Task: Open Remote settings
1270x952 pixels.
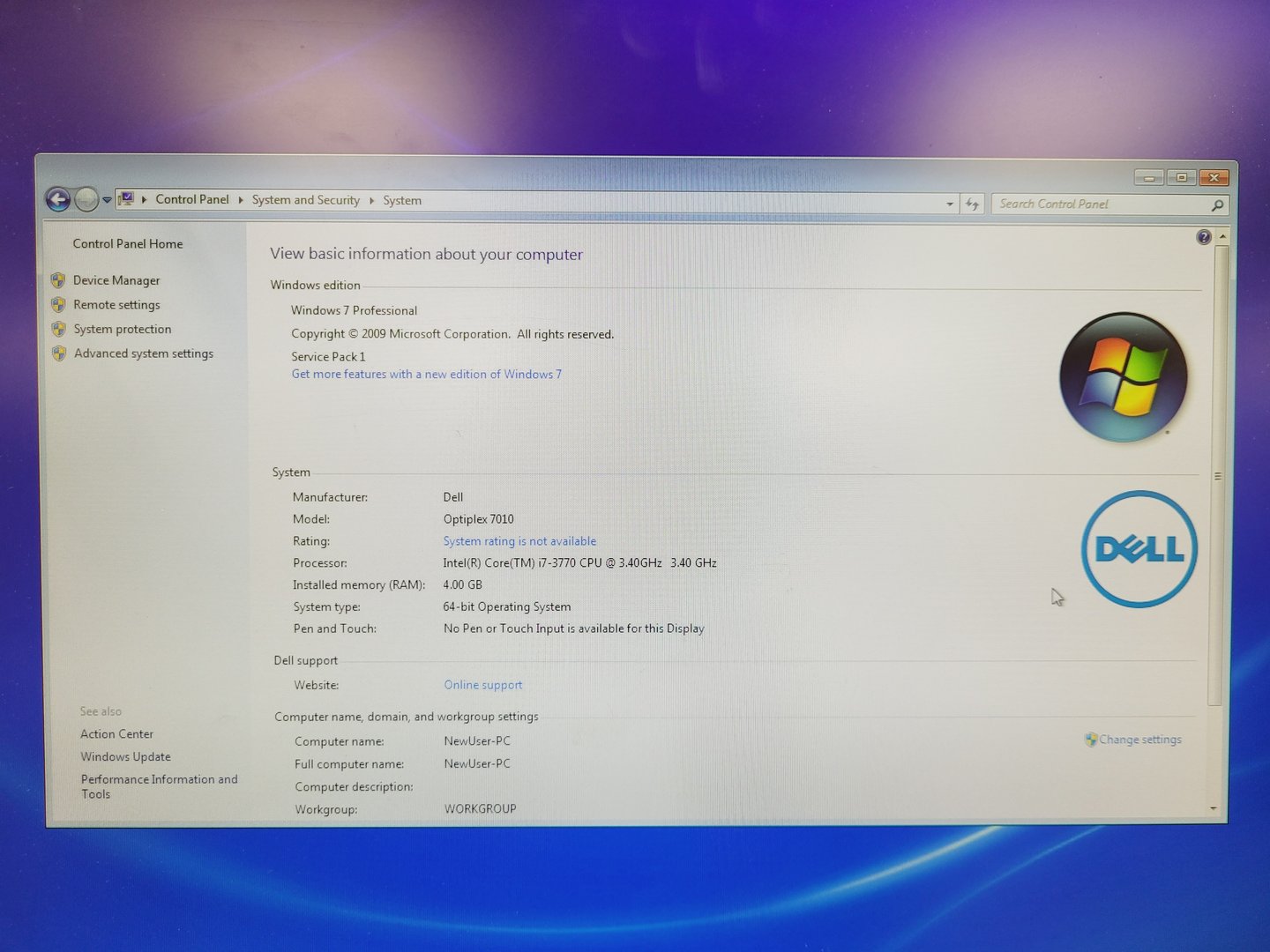Action: 116,305
